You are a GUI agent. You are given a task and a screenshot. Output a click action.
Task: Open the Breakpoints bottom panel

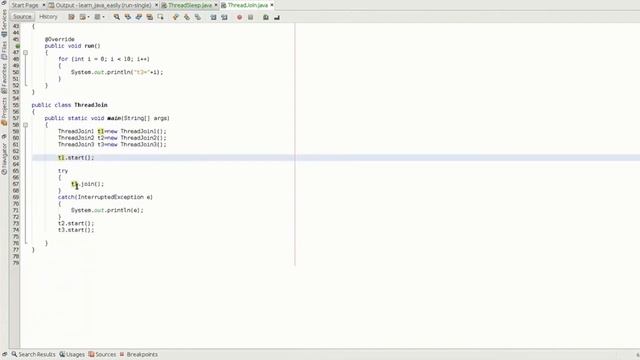click(138, 354)
